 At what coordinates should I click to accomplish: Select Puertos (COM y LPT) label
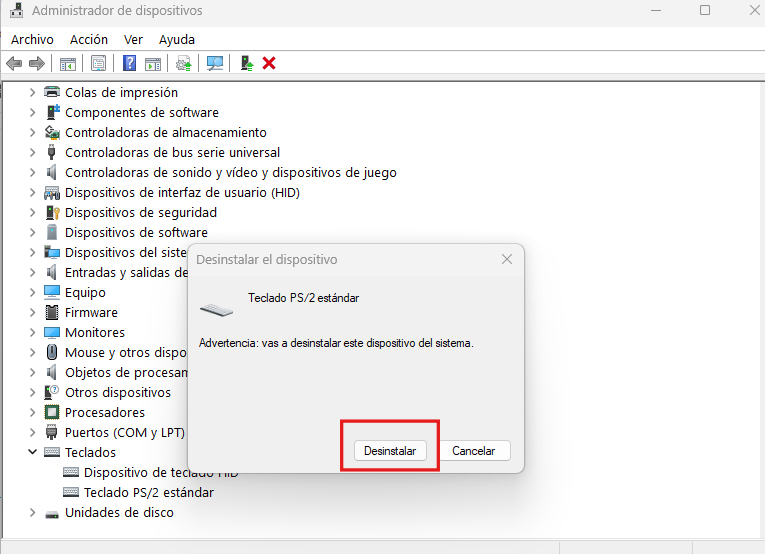(x=125, y=433)
